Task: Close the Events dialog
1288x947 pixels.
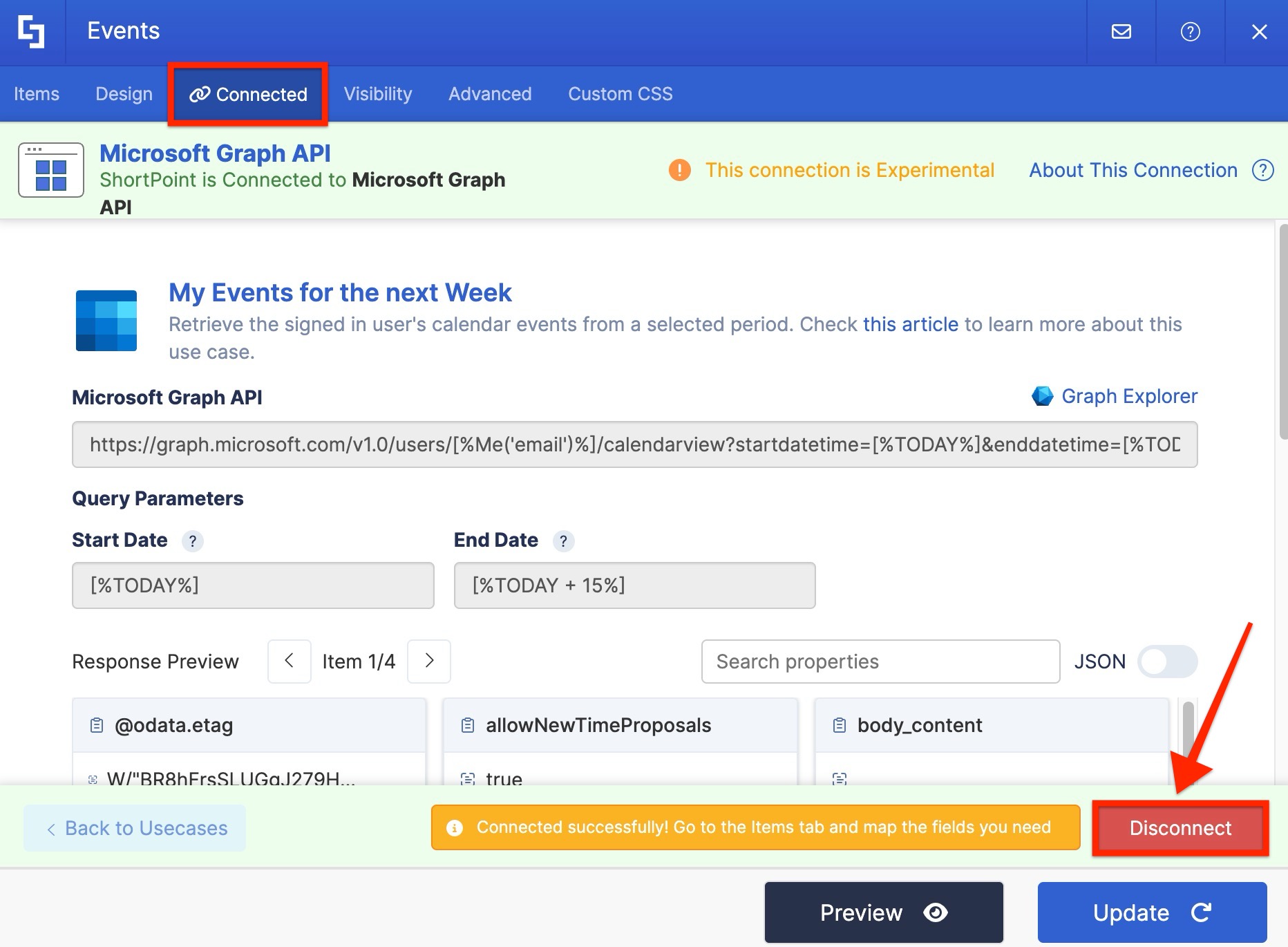Action: click(1259, 32)
